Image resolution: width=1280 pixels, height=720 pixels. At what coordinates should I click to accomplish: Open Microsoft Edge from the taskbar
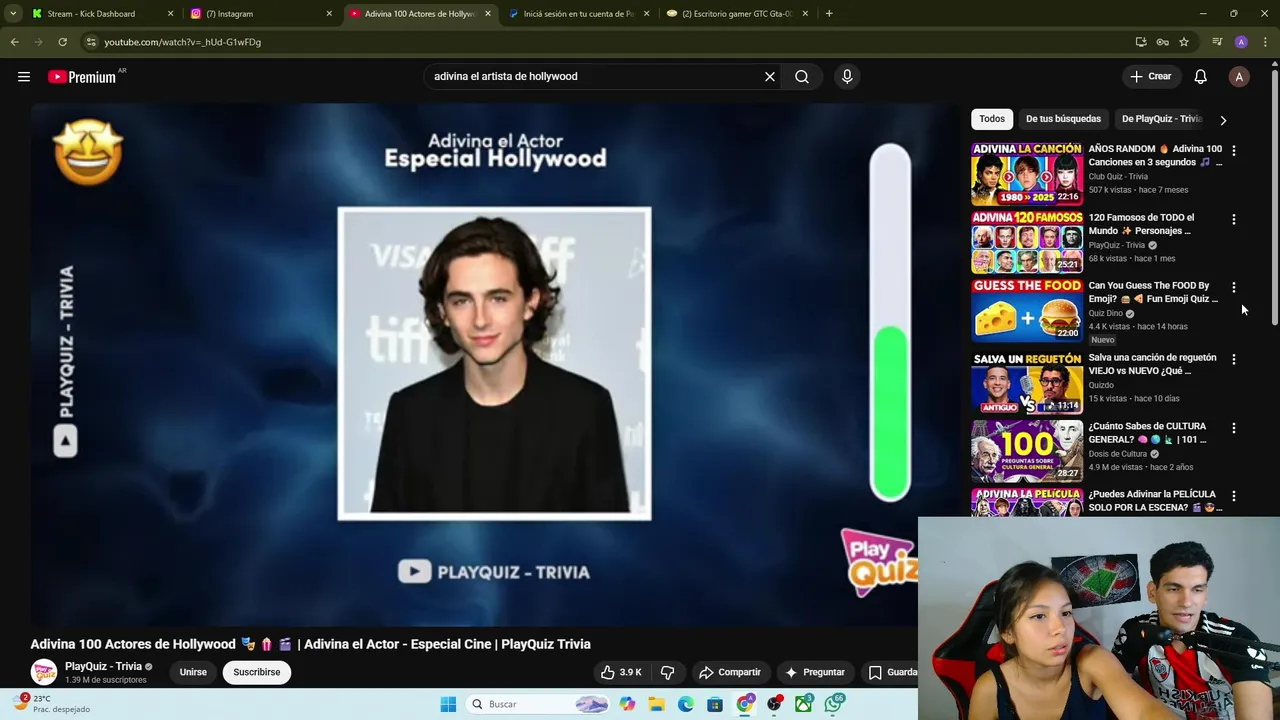[685, 704]
